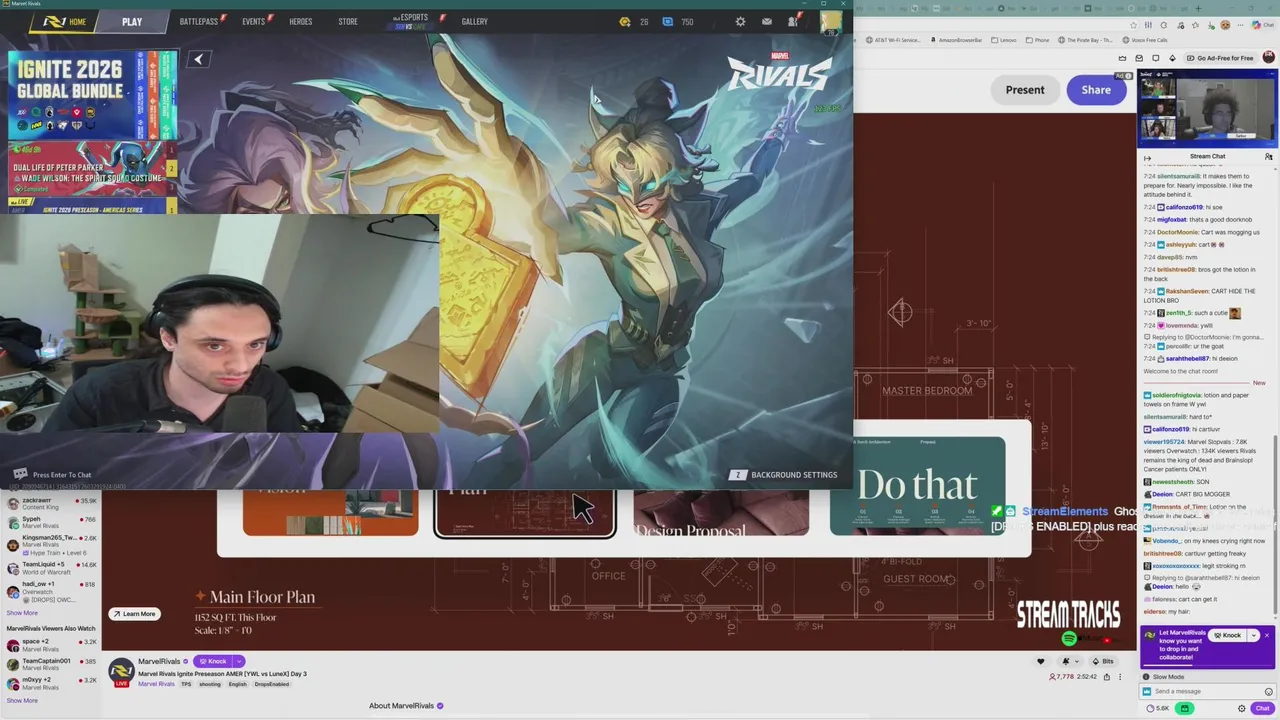Screen dimensions: 1280x720
Task: Open the HEROES tab
Action: pos(300,21)
